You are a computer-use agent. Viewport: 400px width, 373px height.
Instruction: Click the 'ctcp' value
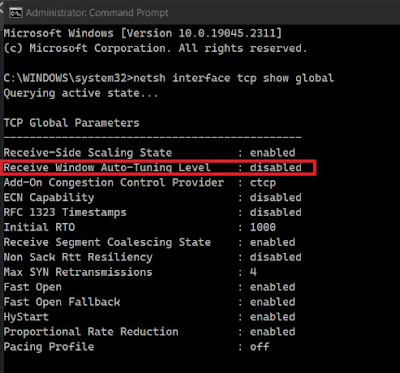263,183
